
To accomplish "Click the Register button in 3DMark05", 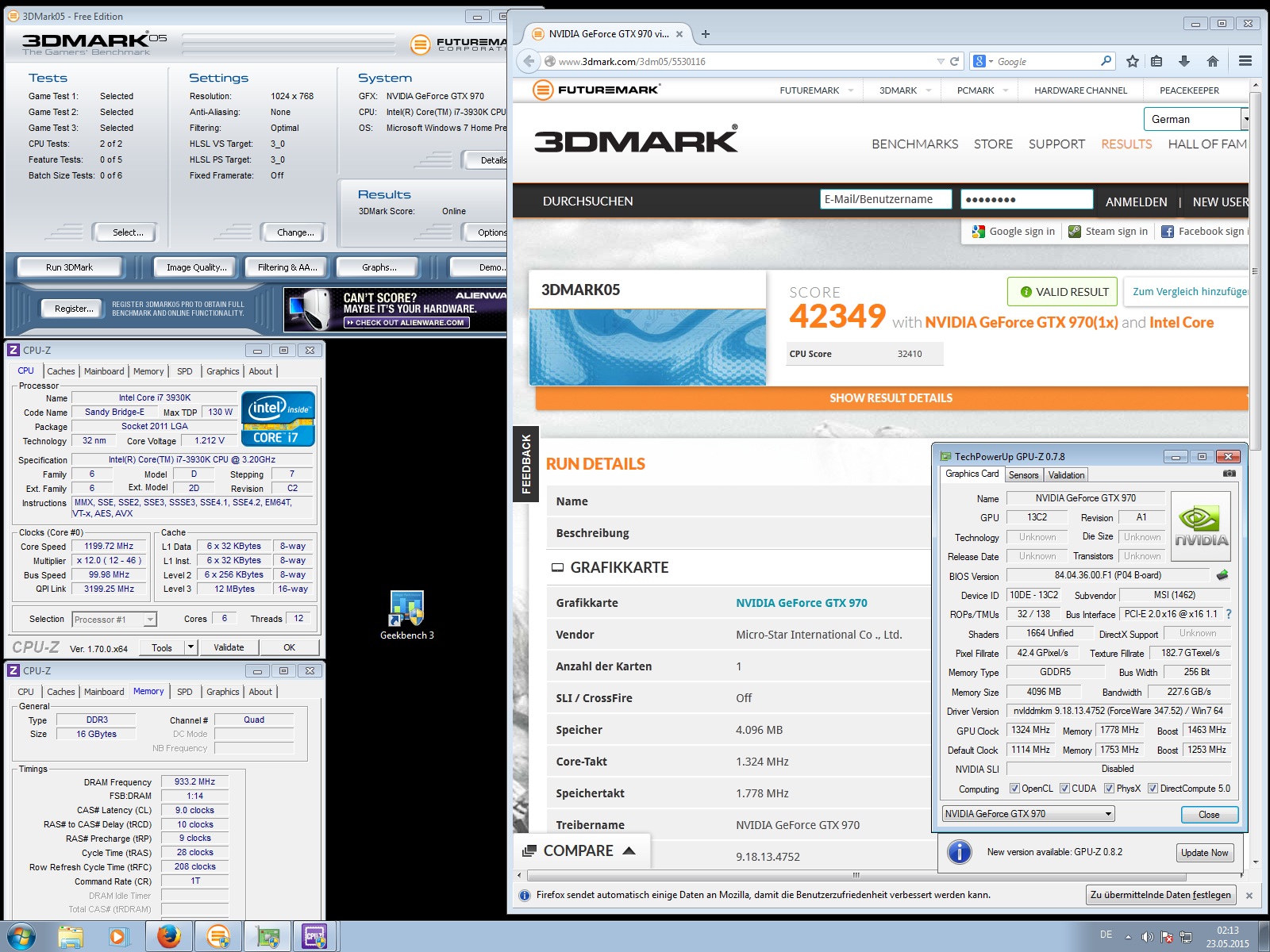I will pos(74,309).
